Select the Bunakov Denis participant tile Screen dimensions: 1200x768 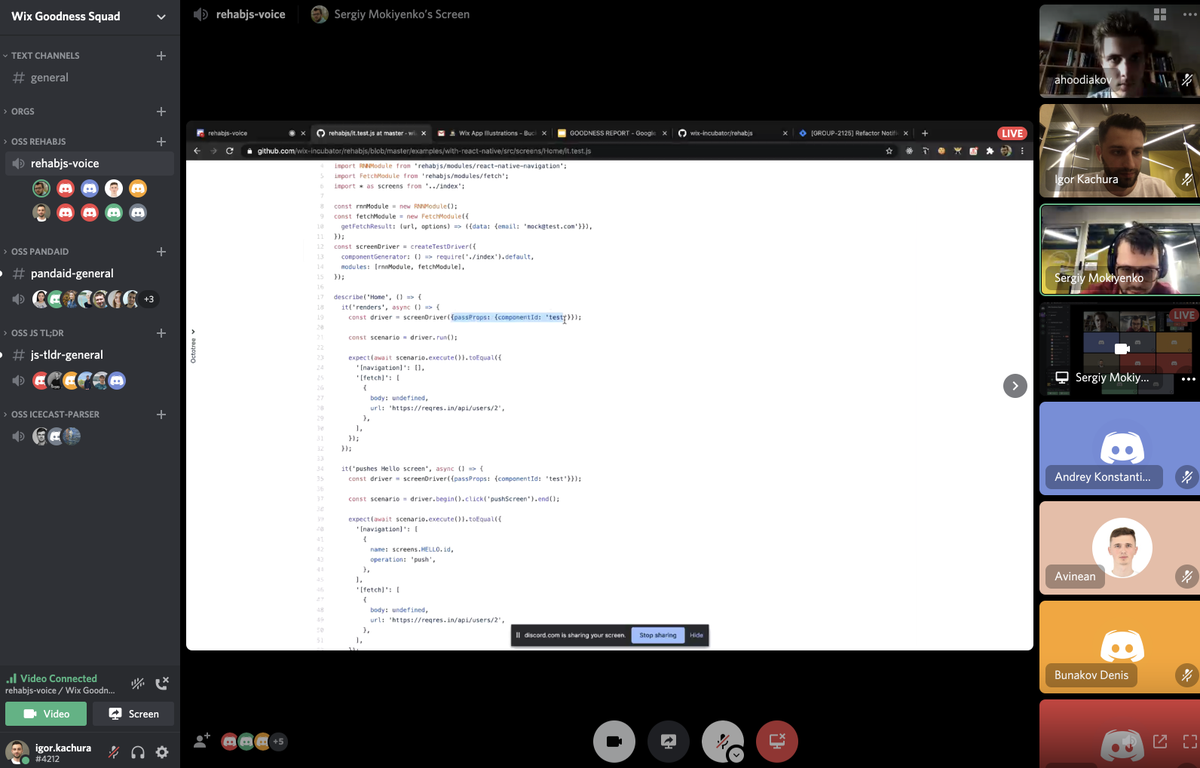(x=1119, y=647)
